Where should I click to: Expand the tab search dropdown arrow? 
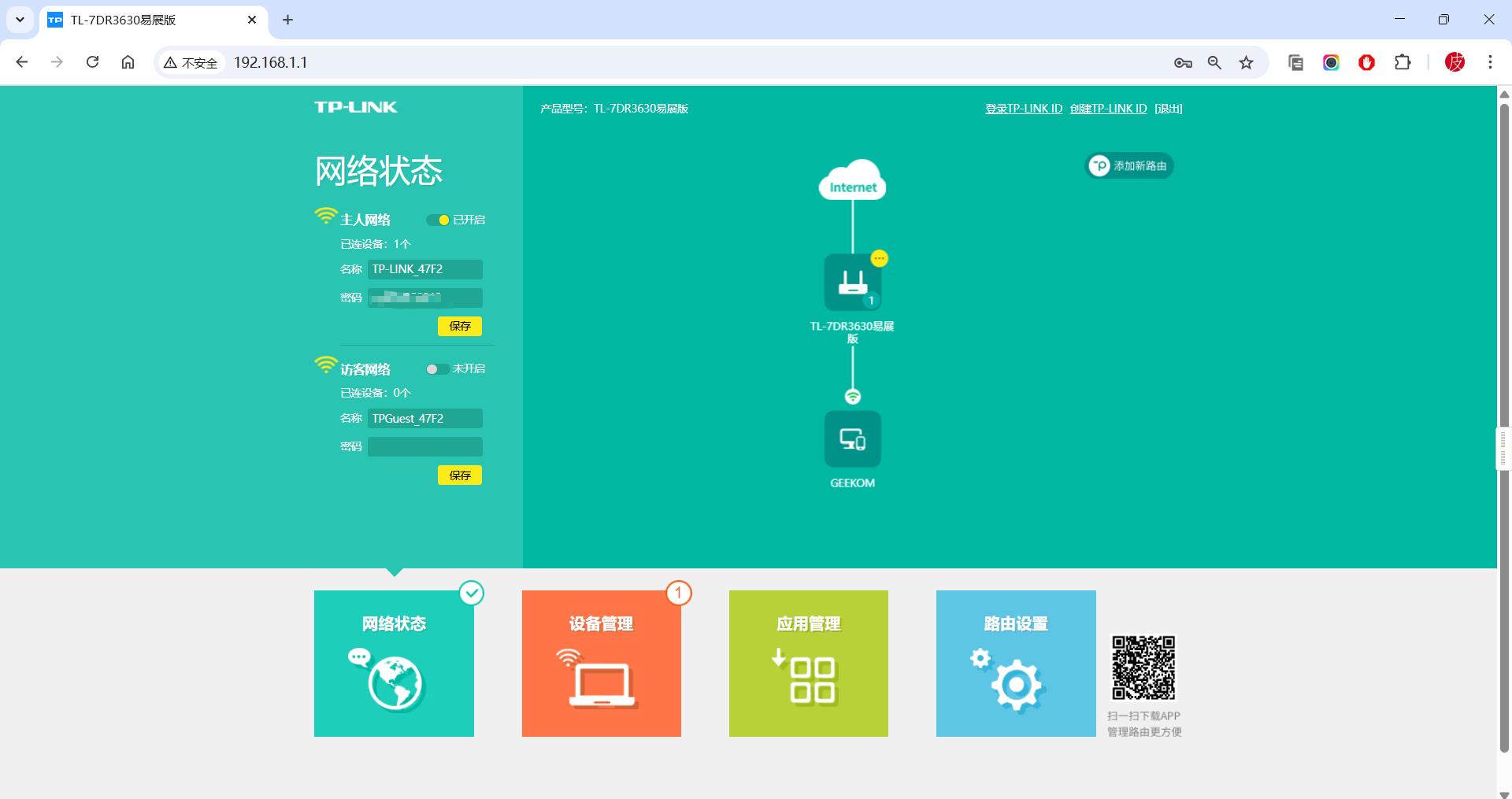[x=20, y=20]
